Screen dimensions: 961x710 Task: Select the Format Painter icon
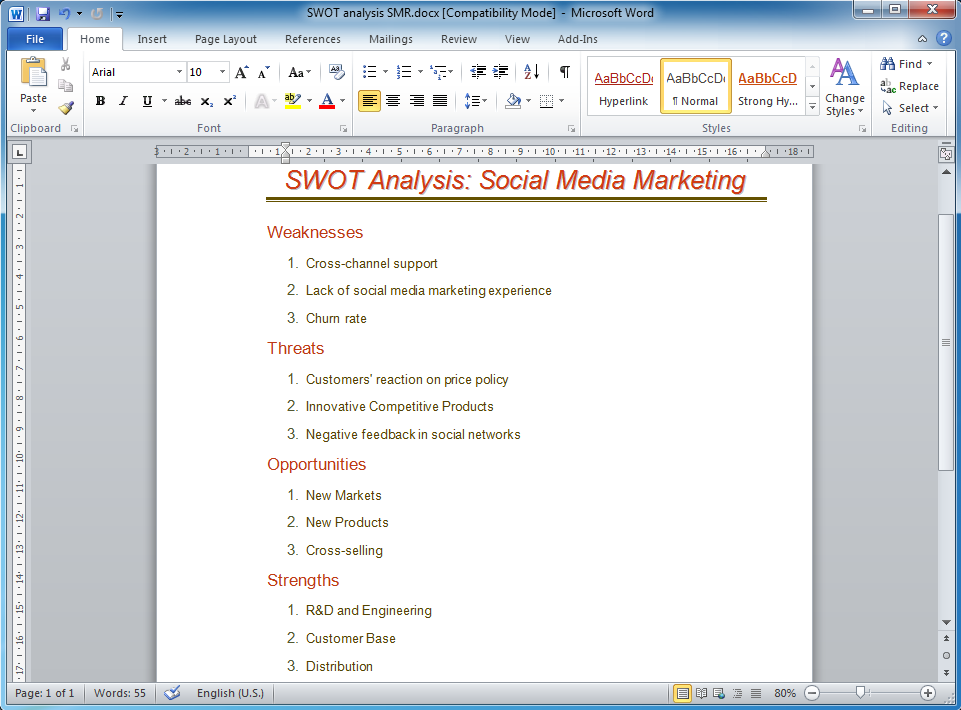pos(64,108)
